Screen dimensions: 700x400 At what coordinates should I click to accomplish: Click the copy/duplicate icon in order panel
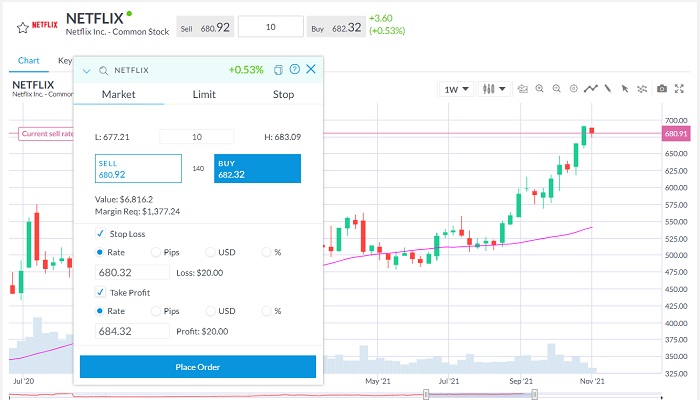coord(278,70)
